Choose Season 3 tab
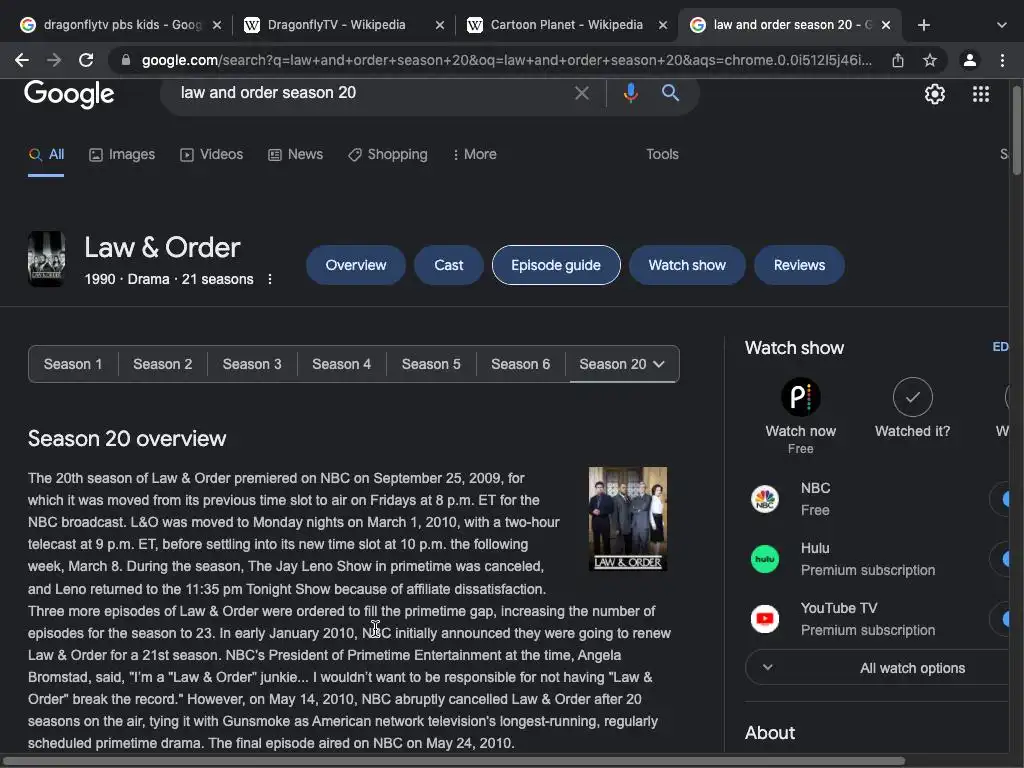The image size is (1024, 768). pos(252,364)
